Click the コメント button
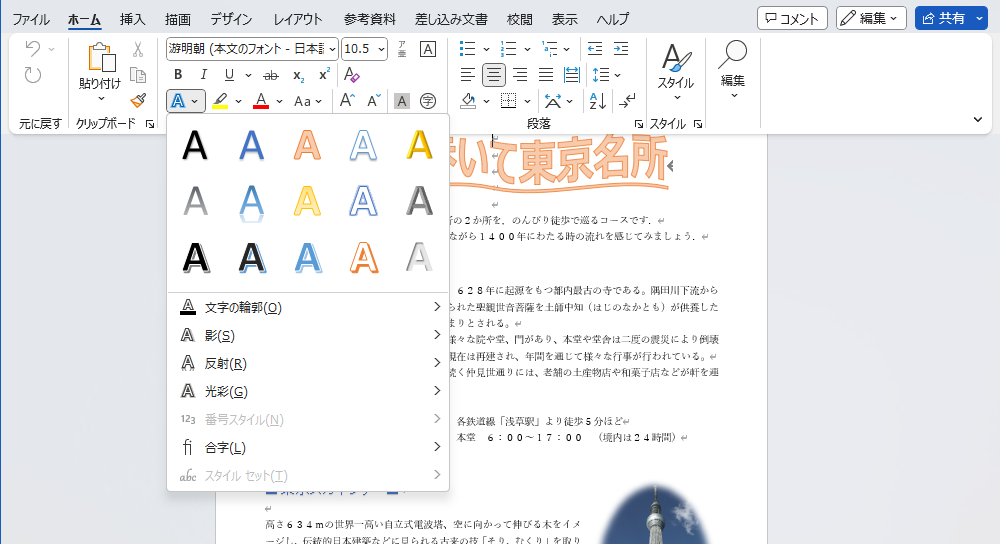Screen dimensions: 1000x544 tap(792, 18)
